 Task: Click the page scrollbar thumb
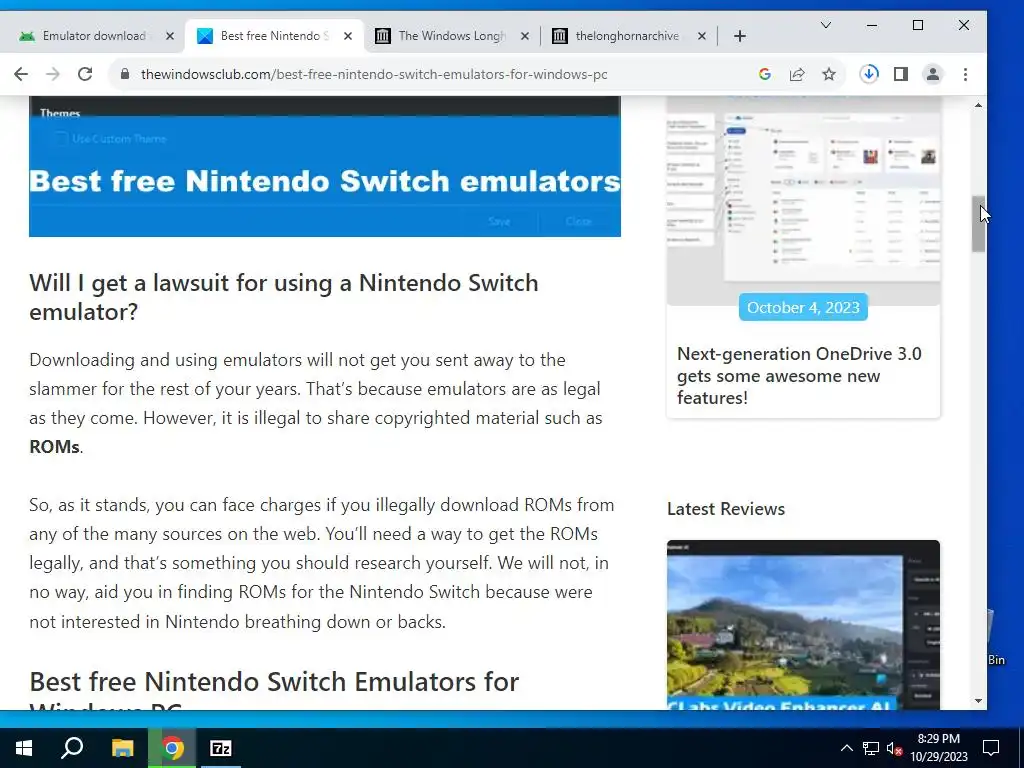tap(978, 224)
